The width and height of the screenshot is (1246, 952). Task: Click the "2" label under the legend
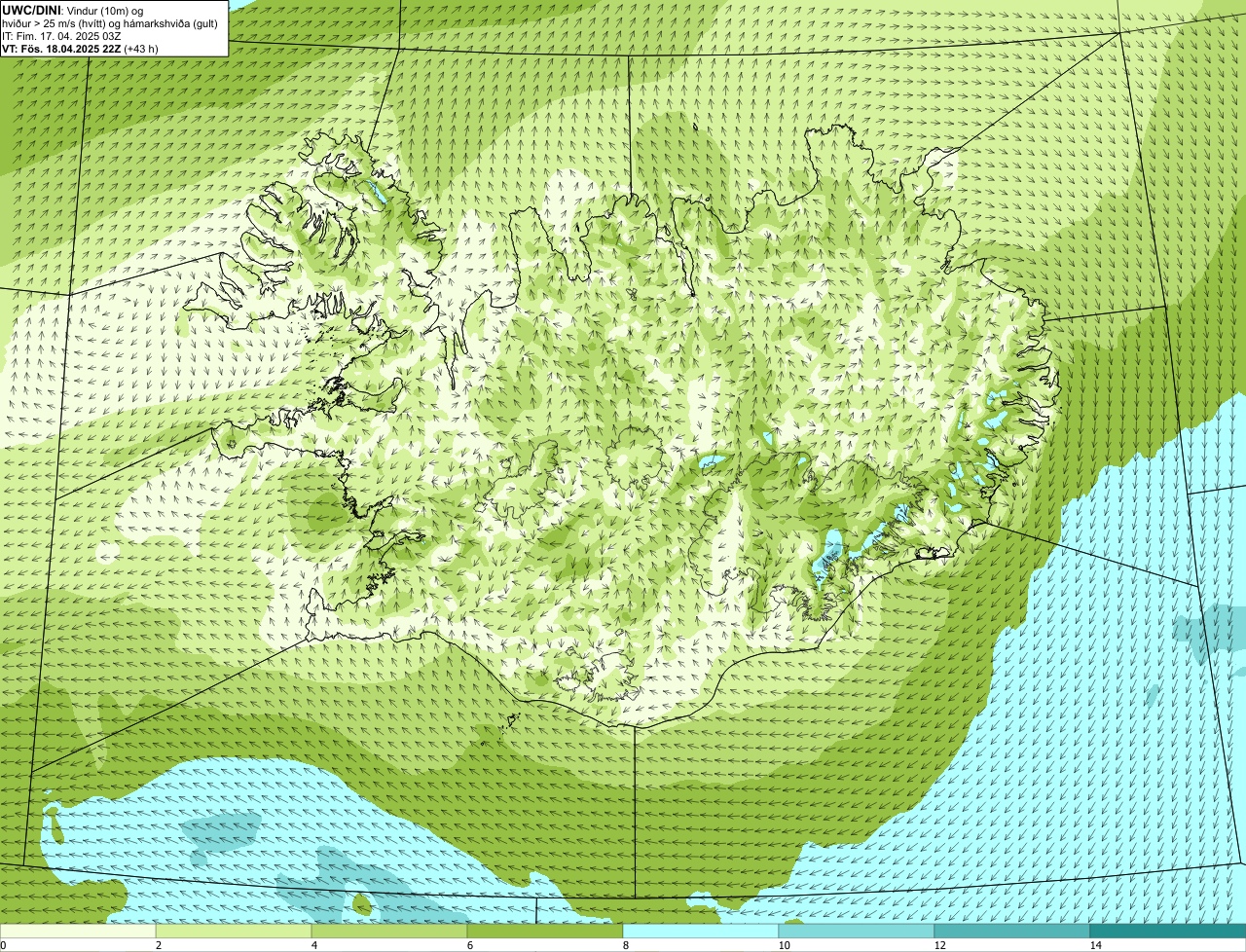[157, 945]
